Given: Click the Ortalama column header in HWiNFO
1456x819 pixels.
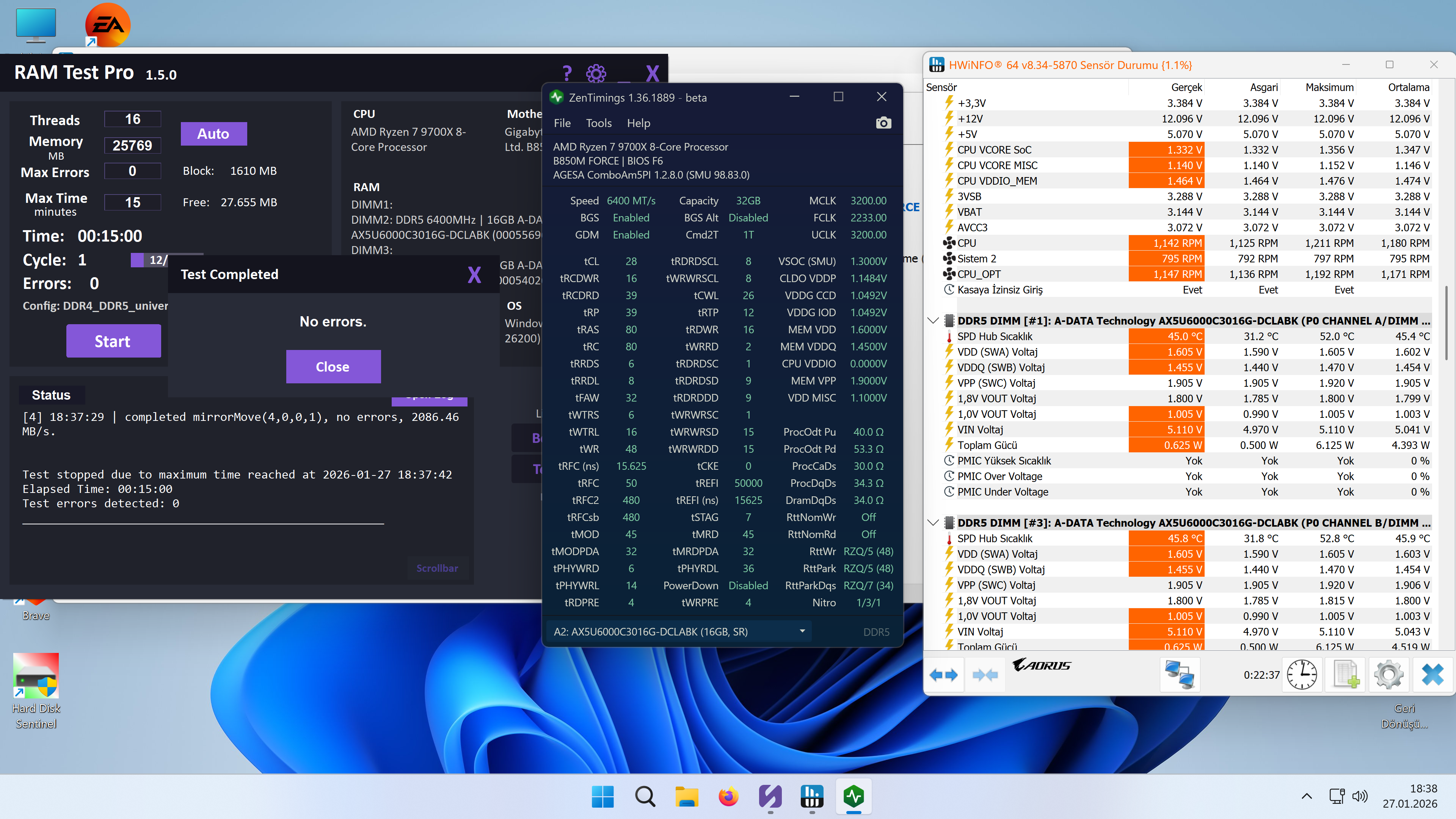Looking at the screenshot, I should tap(1394, 87).
